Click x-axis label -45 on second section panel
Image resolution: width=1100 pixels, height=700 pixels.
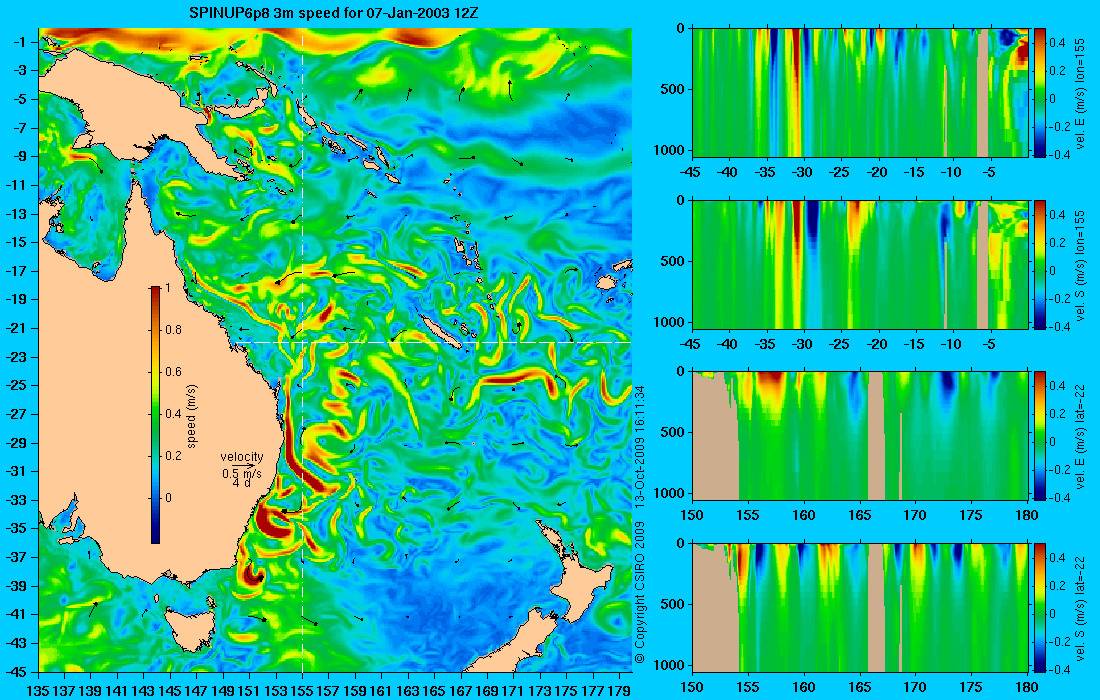tap(692, 344)
